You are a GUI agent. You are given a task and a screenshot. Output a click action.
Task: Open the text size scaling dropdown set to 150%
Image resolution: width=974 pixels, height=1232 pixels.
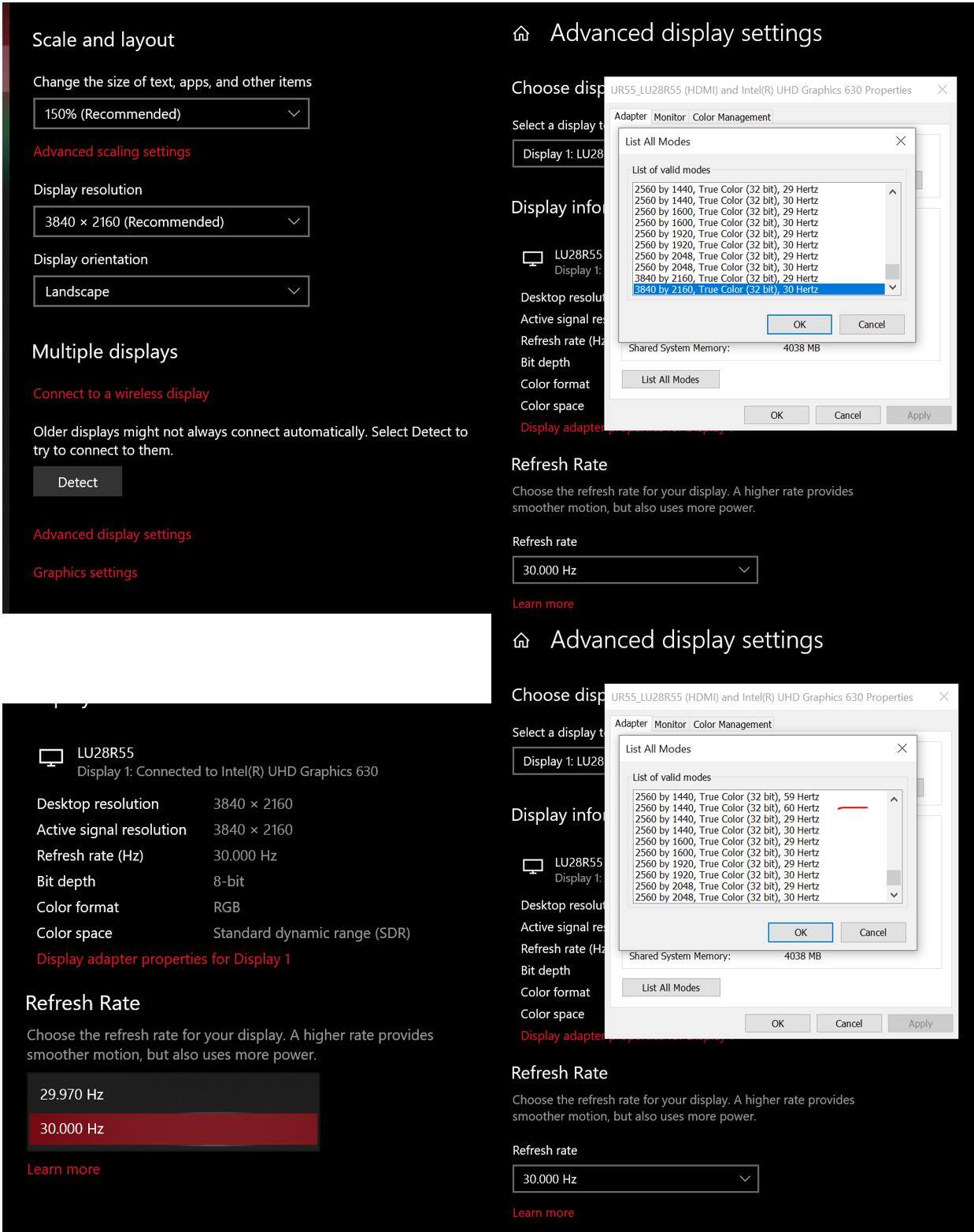[x=172, y=113]
